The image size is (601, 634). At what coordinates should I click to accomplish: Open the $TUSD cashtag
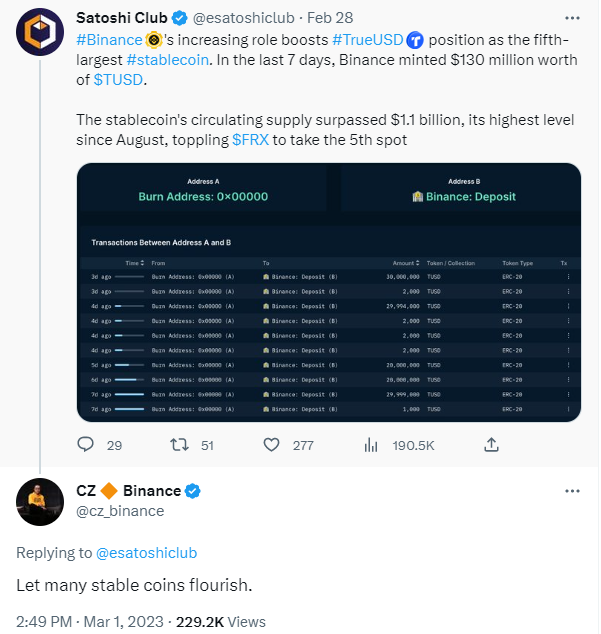[118, 80]
